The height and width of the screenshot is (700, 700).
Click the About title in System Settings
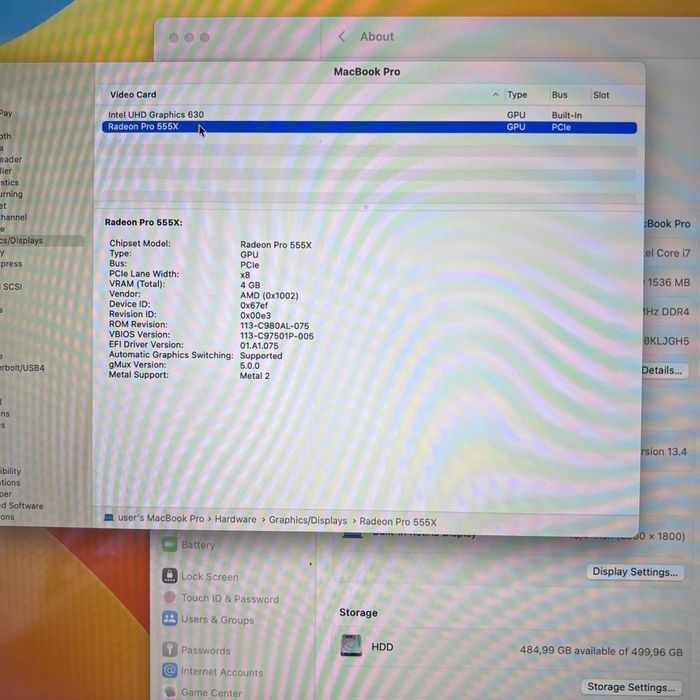[x=377, y=37]
